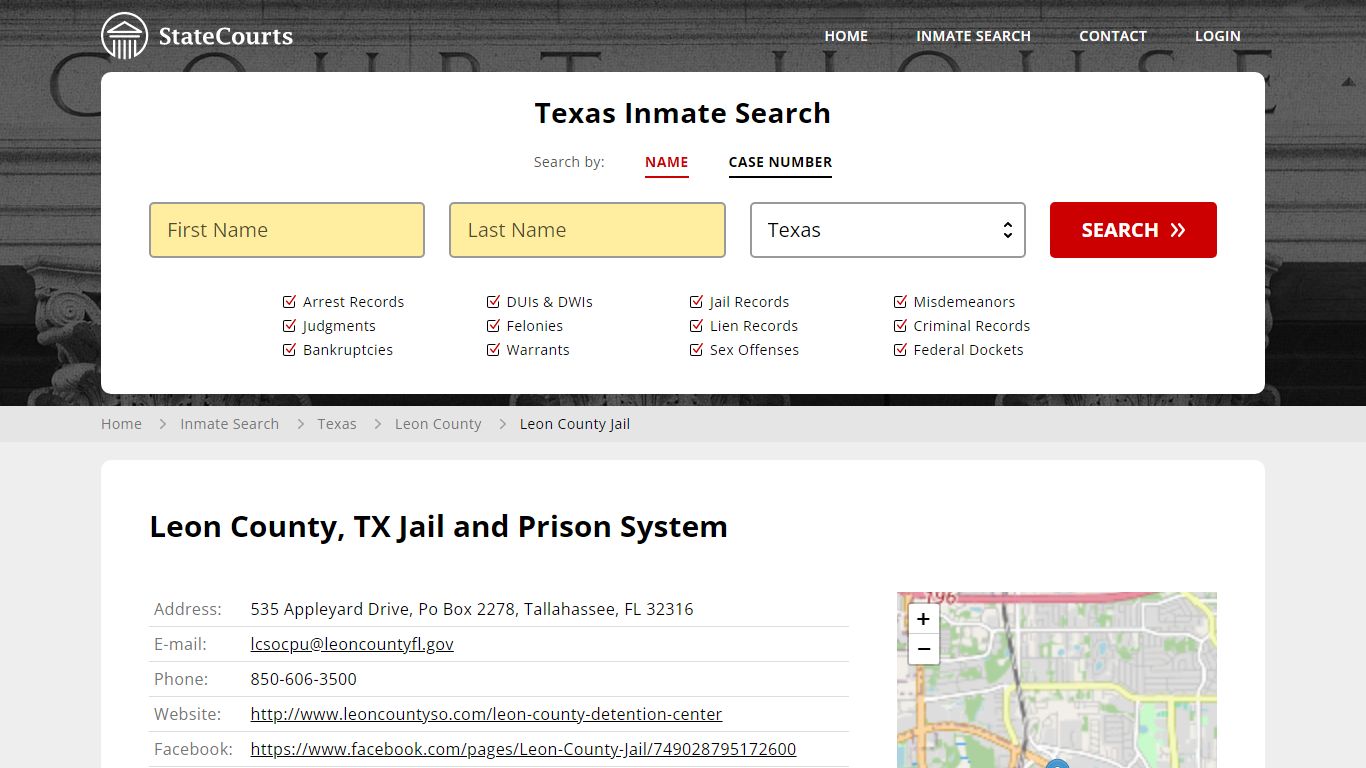
Task: Switch to search by Name tab
Action: point(667,162)
